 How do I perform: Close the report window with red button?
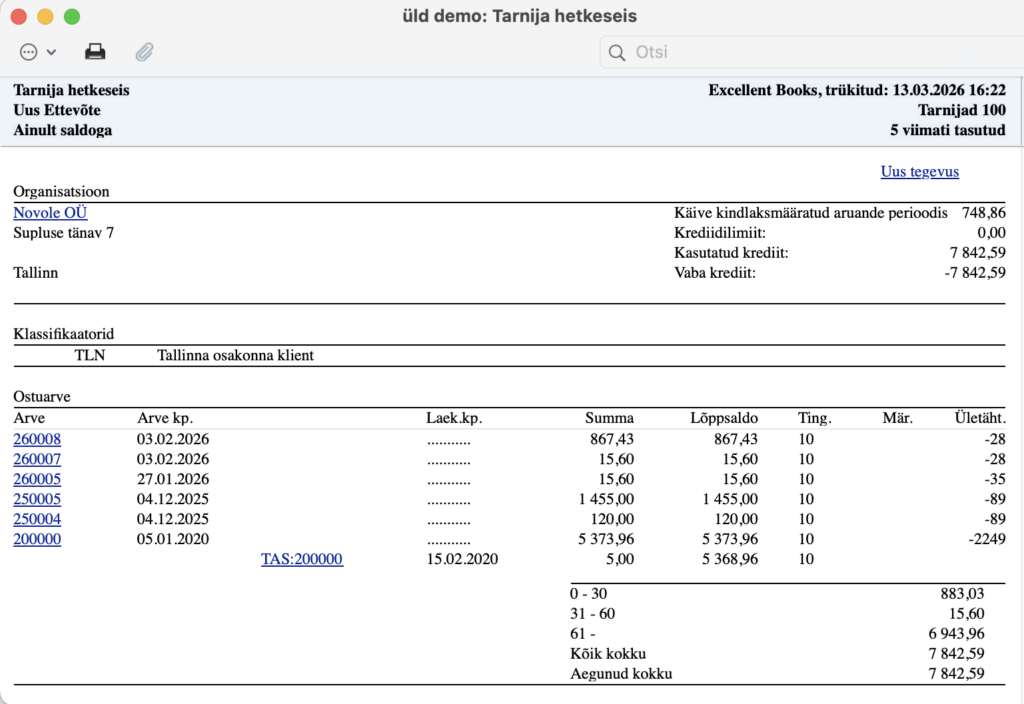pyautogui.click(x=19, y=17)
